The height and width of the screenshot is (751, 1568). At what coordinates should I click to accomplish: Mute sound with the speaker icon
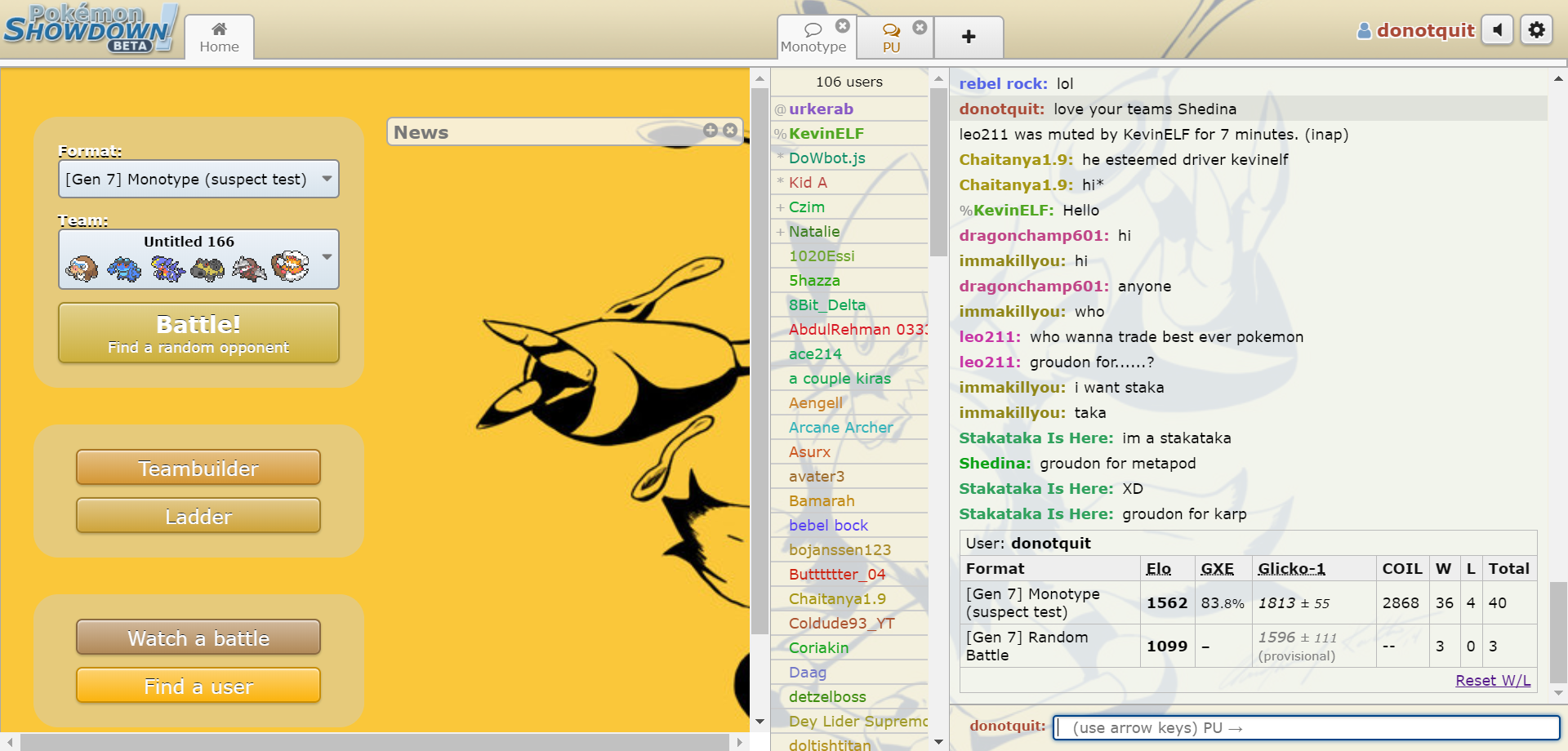click(x=1497, y=30)
